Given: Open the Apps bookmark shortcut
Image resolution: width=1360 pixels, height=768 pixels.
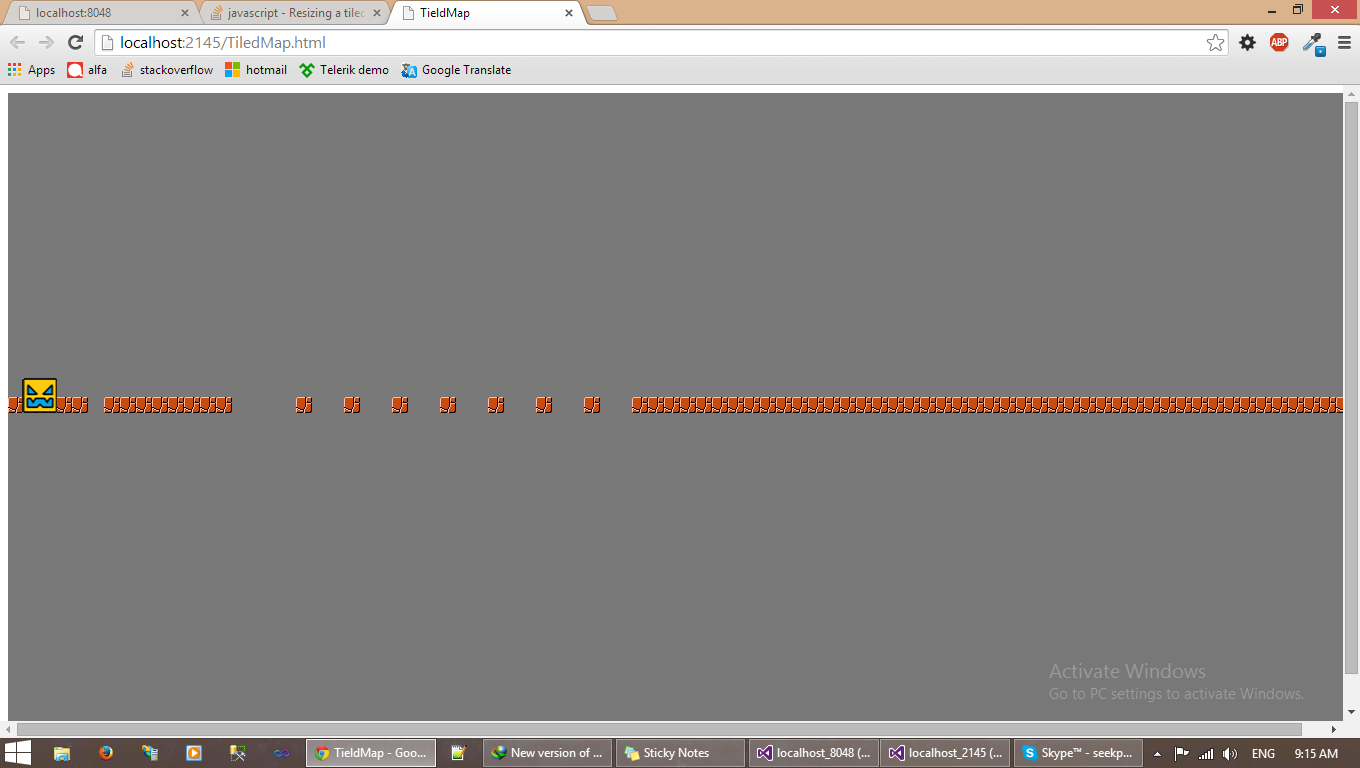Looking at the screenshot, I should 31,70.
